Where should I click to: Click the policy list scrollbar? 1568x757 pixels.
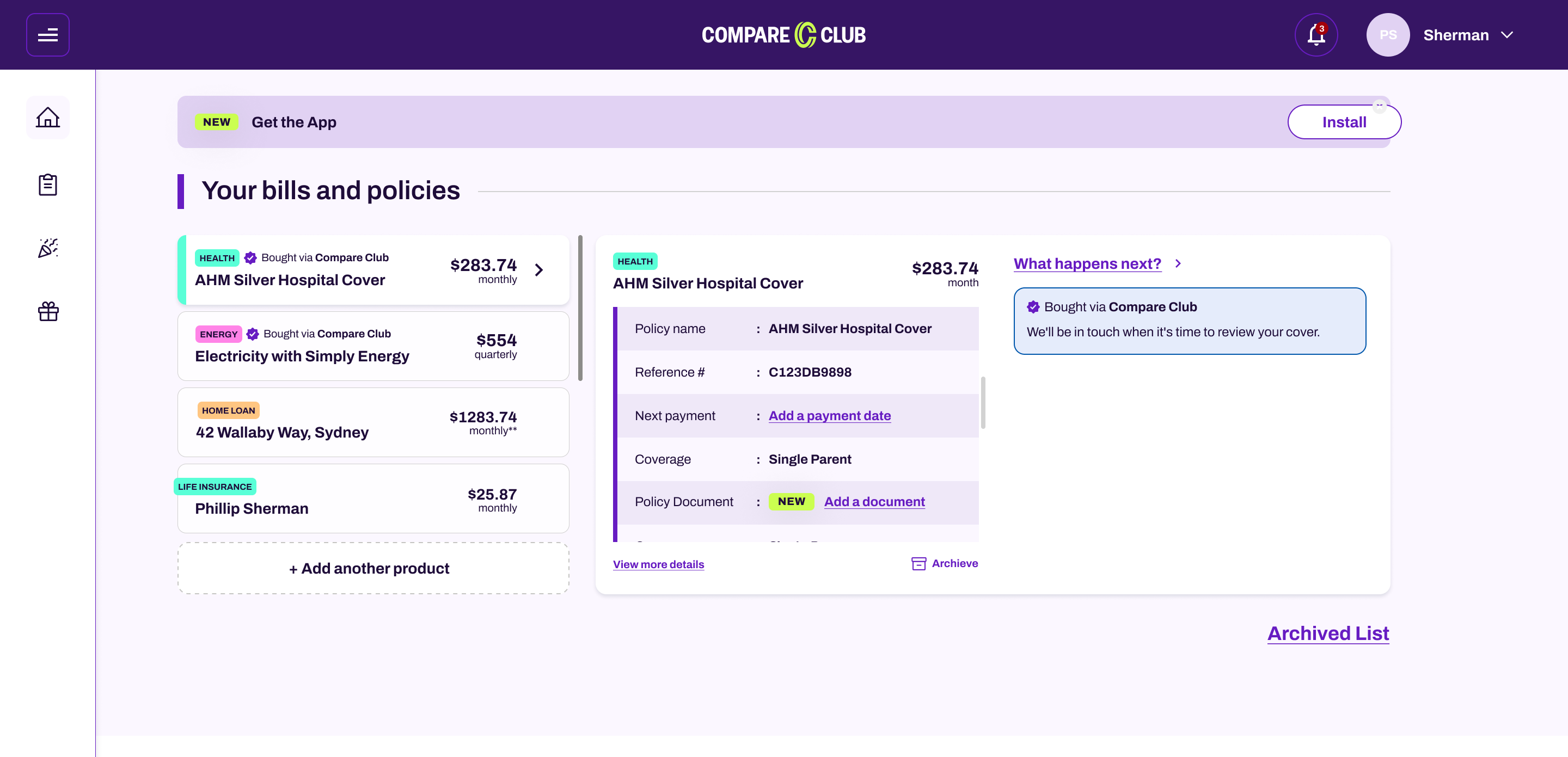click(580, 307)
